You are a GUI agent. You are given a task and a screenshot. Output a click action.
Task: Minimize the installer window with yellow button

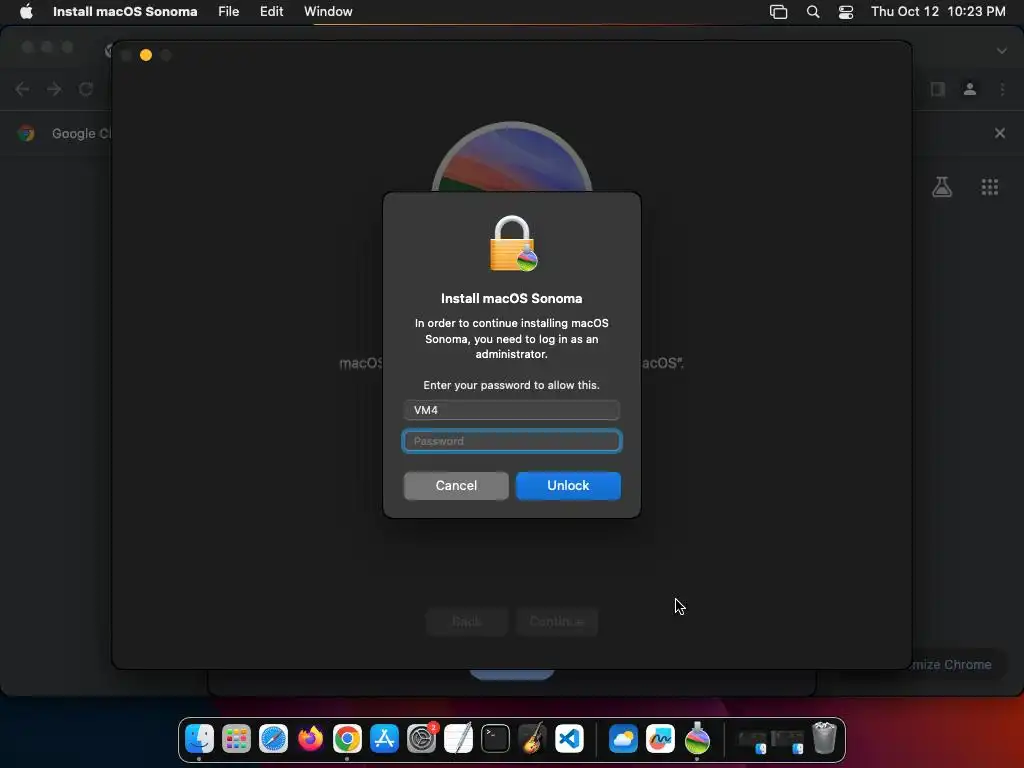click(146, 56)
